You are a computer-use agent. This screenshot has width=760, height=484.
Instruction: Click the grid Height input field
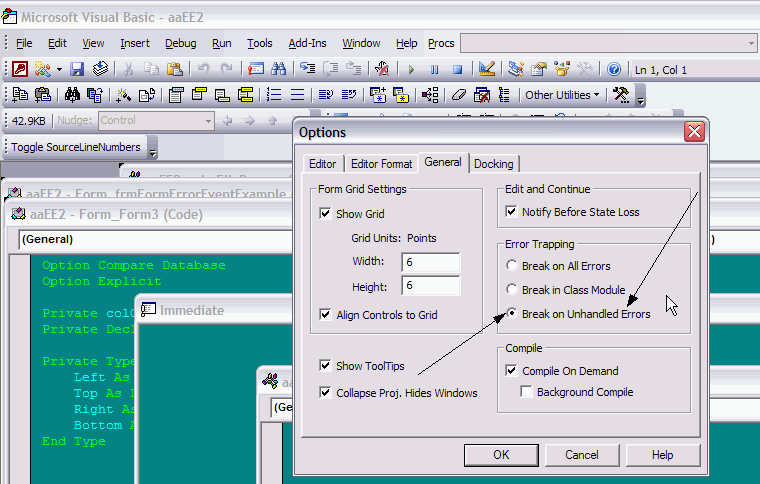(x=430, y=285)
